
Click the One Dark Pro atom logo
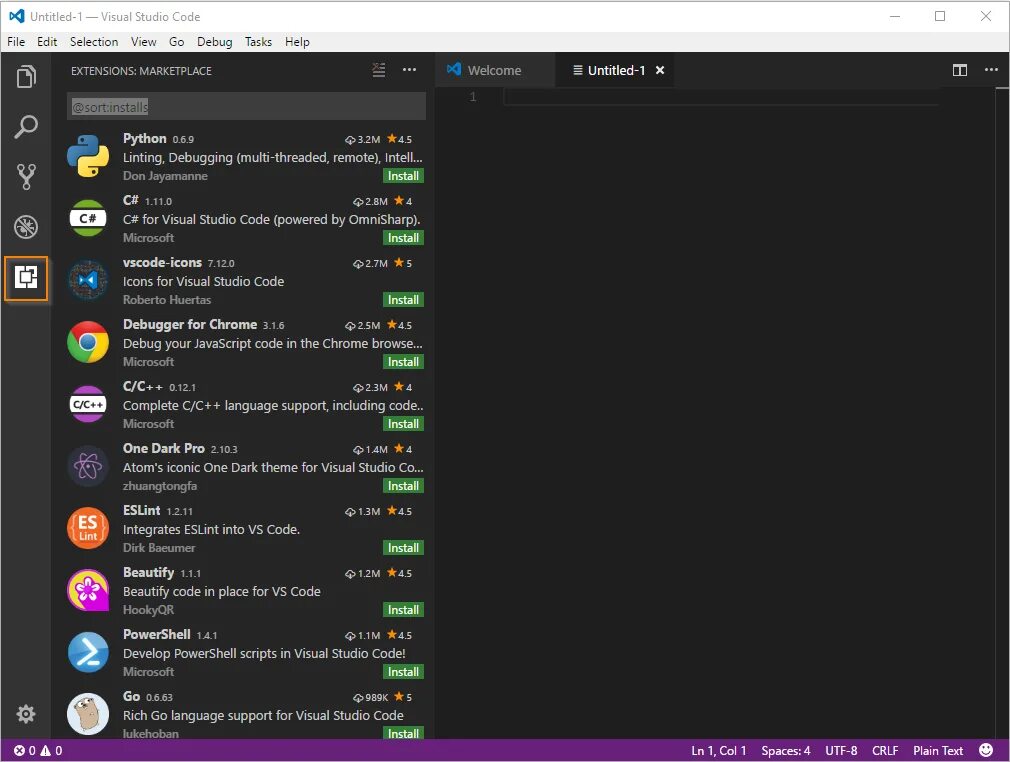point(88,466)
